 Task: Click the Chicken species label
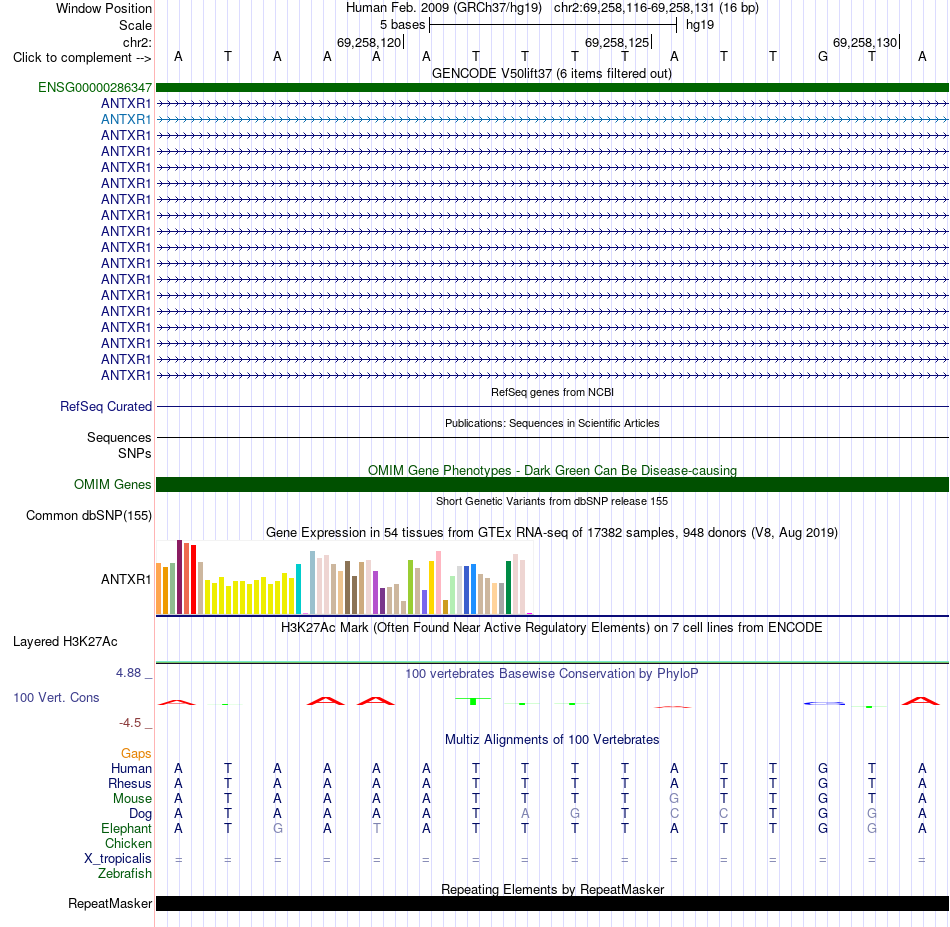point(128,843)
